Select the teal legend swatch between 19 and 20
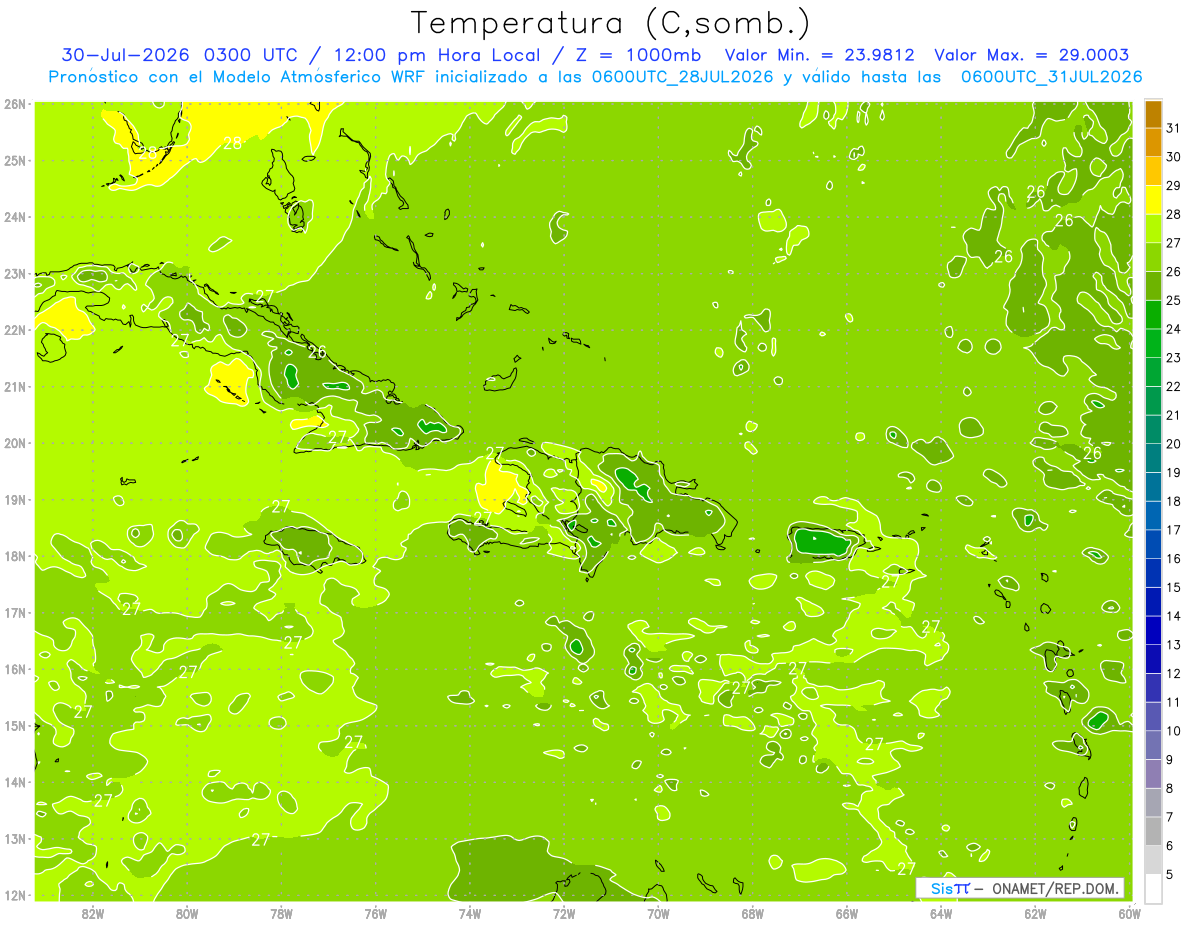Image resolution: width=1200 pixels, height=927 pixels. (x=1153, y=458)
